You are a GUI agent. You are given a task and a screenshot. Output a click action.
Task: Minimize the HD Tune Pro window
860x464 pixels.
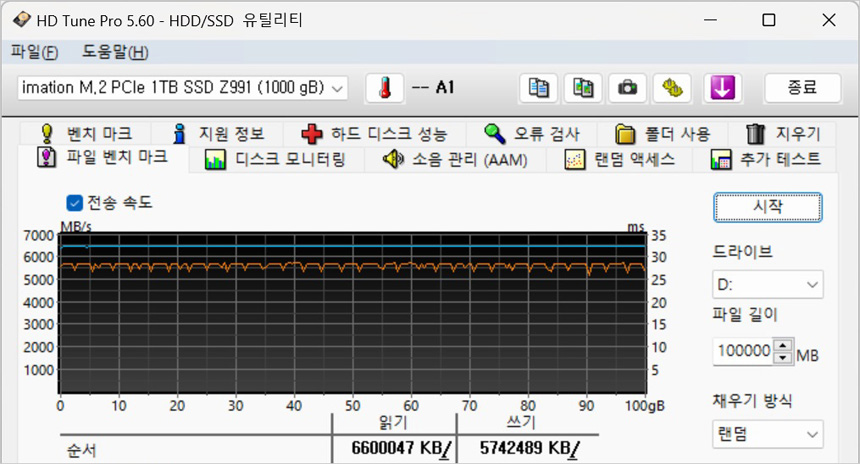click(x=710, y=20)
